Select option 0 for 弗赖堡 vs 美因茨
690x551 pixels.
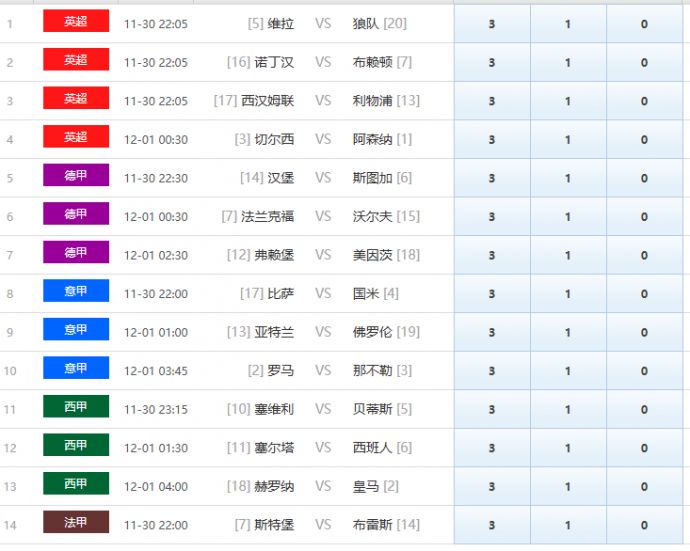[x=644, y=255]
